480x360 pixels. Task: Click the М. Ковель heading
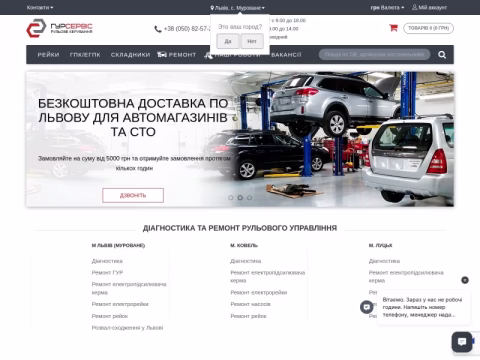click(244, 245)
